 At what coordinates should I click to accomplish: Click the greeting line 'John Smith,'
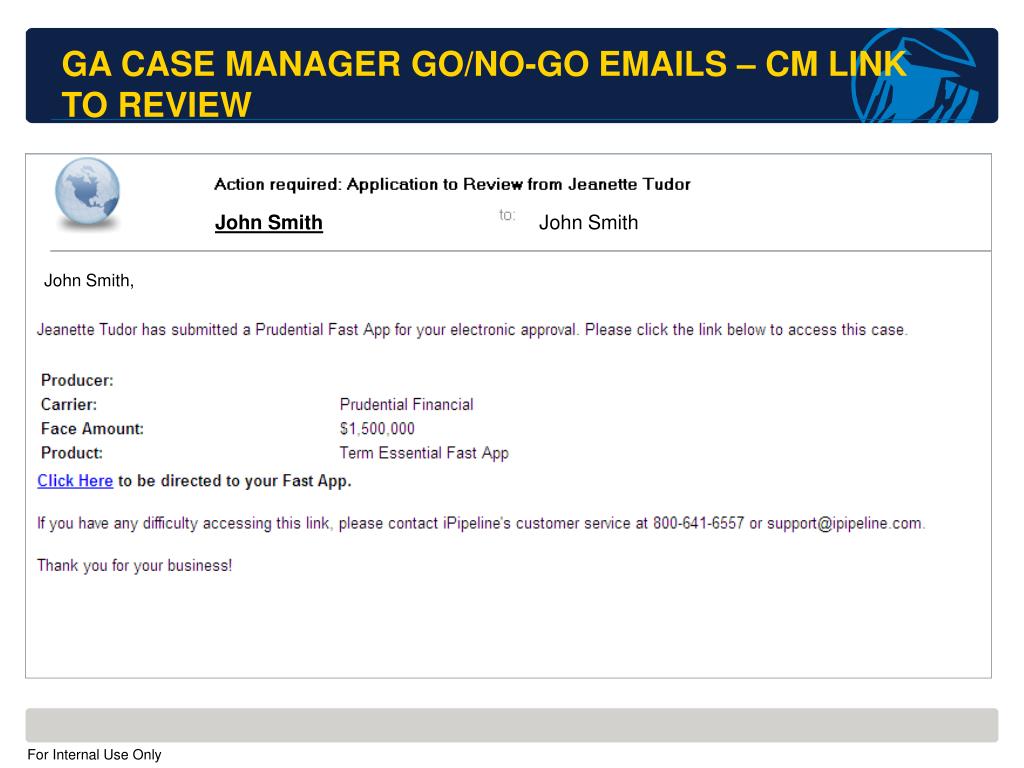click(x=89, y=281)
